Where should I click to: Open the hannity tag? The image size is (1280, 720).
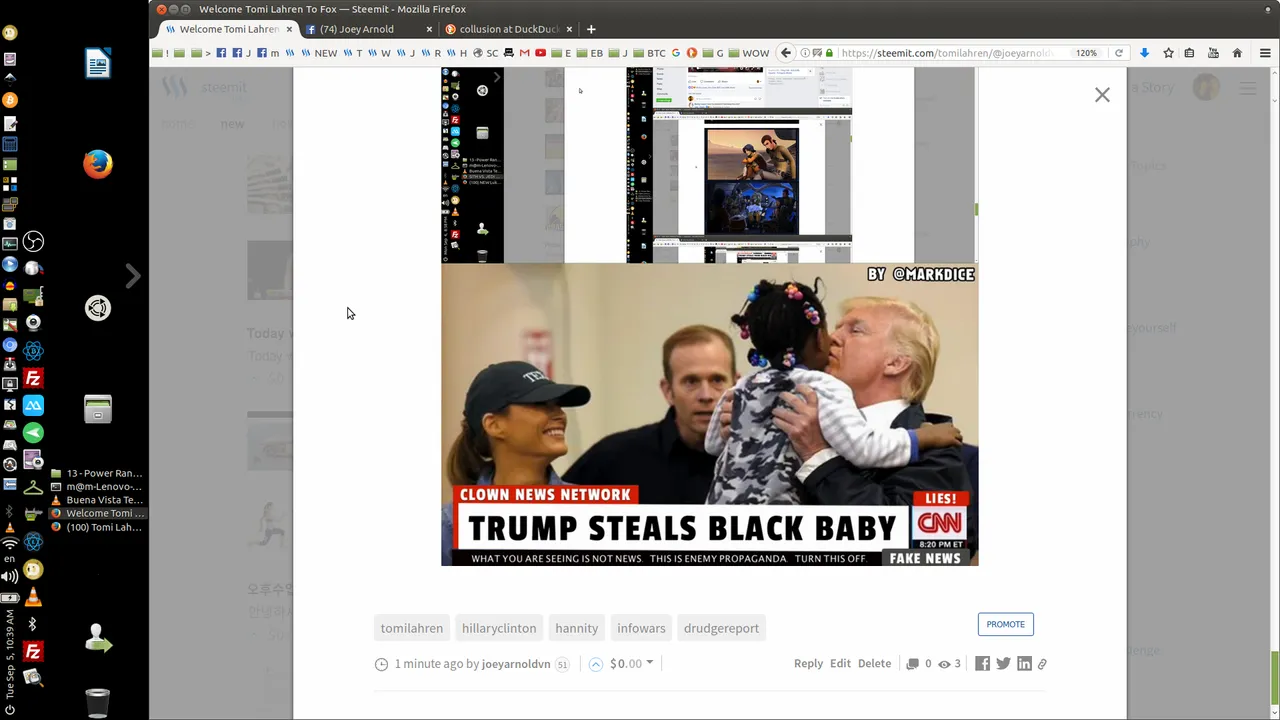[x=576, y=628]
